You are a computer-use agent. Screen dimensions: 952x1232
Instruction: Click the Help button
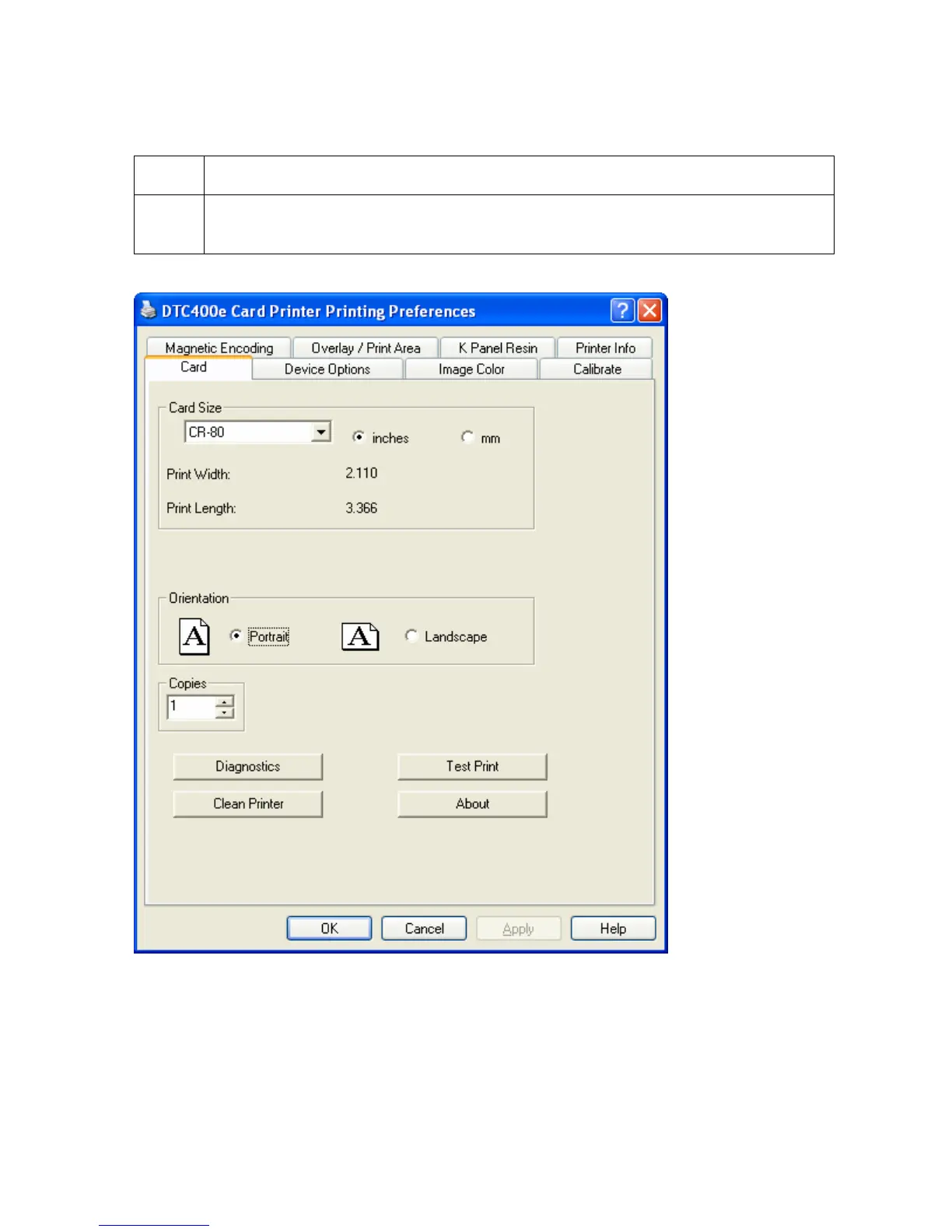coord(613,928)
